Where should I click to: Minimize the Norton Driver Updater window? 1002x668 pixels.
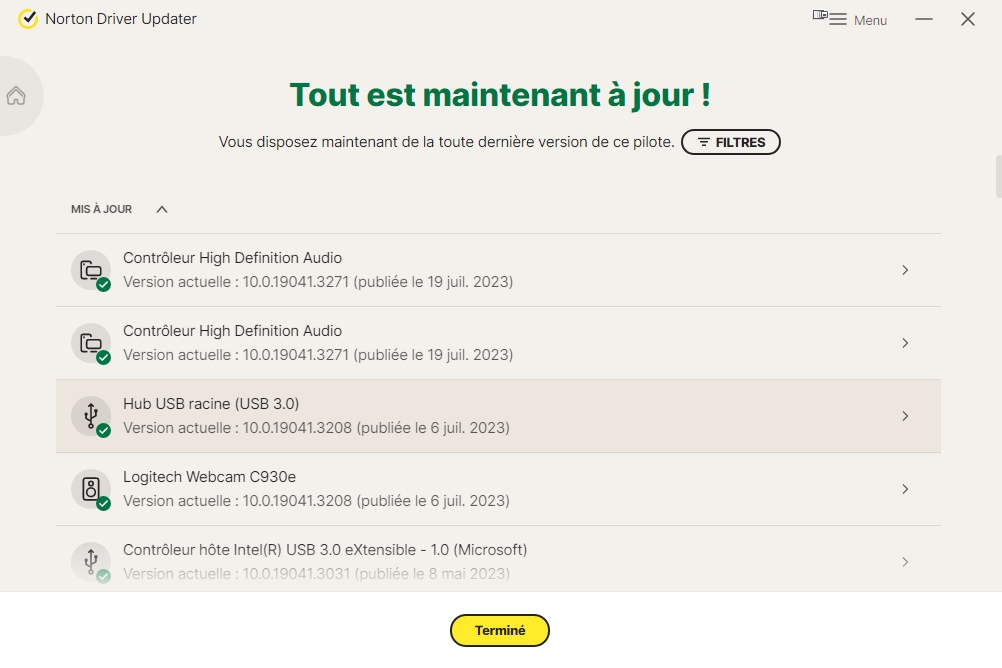(x=923, y=19)
